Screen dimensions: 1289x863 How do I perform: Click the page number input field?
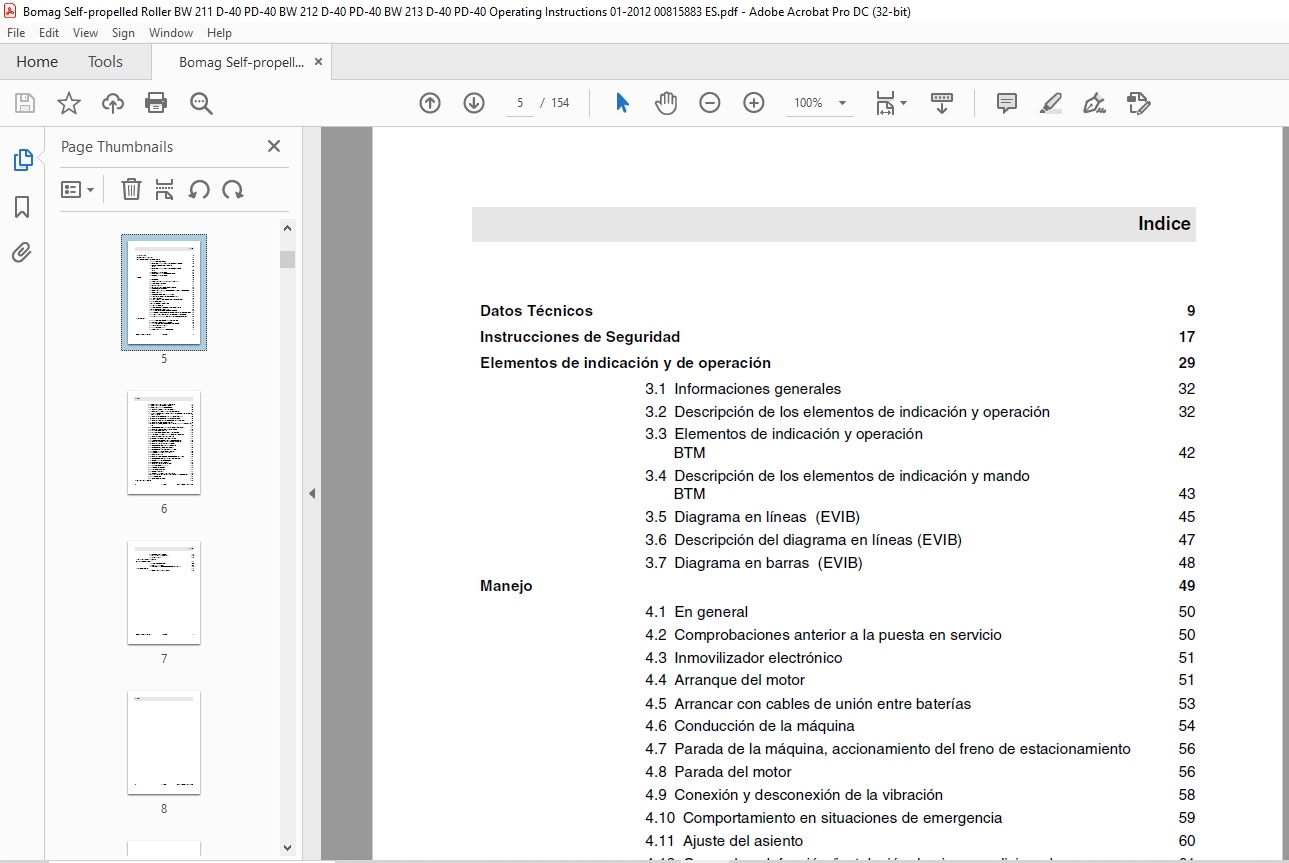[x=520, y=103]
